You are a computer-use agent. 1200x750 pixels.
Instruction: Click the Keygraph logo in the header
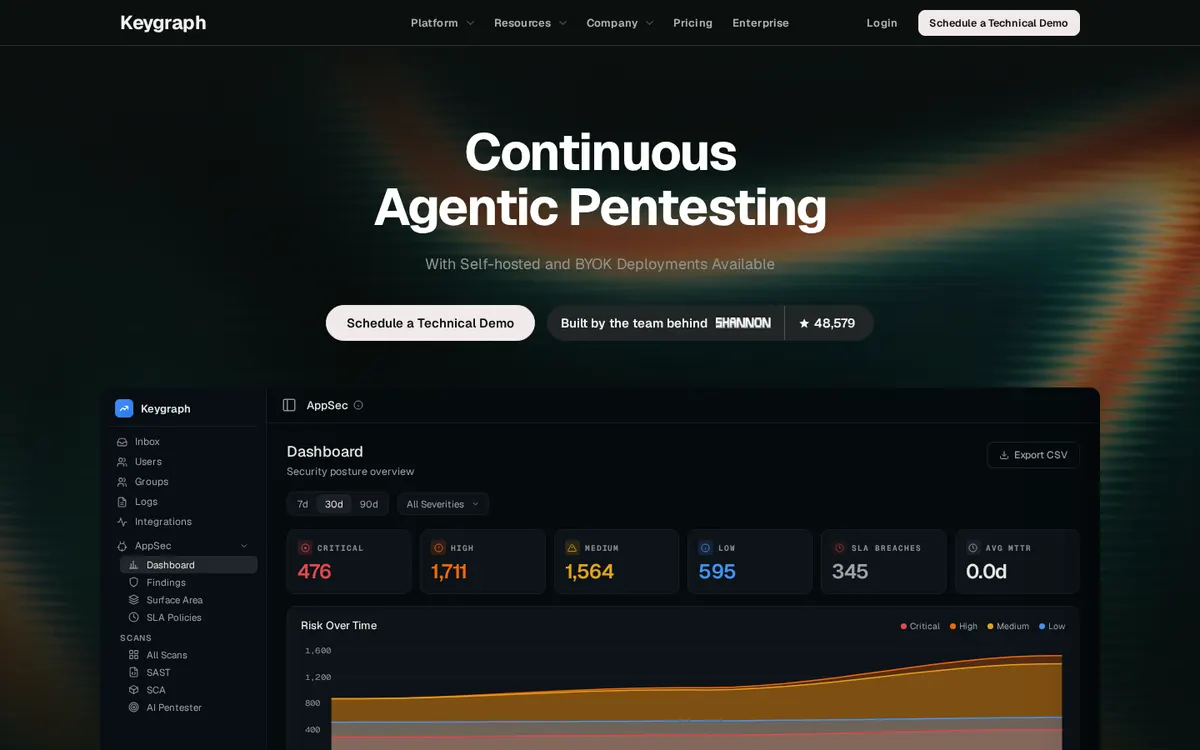pos(163,23)
